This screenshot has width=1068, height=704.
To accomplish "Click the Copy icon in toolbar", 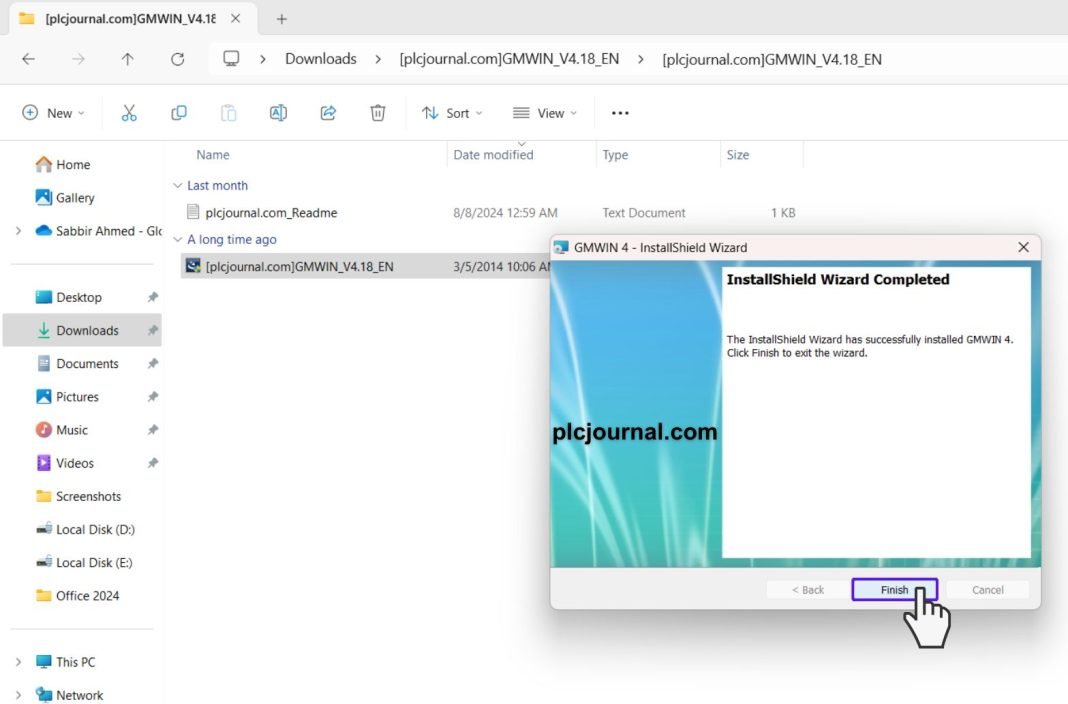I will pyautogui.click(x=179, y=113).
